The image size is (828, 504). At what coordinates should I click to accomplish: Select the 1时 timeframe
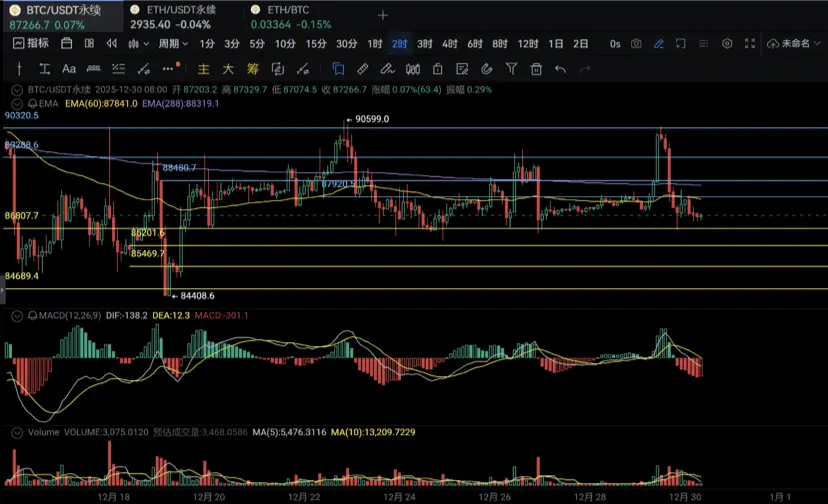coord(375,44)
